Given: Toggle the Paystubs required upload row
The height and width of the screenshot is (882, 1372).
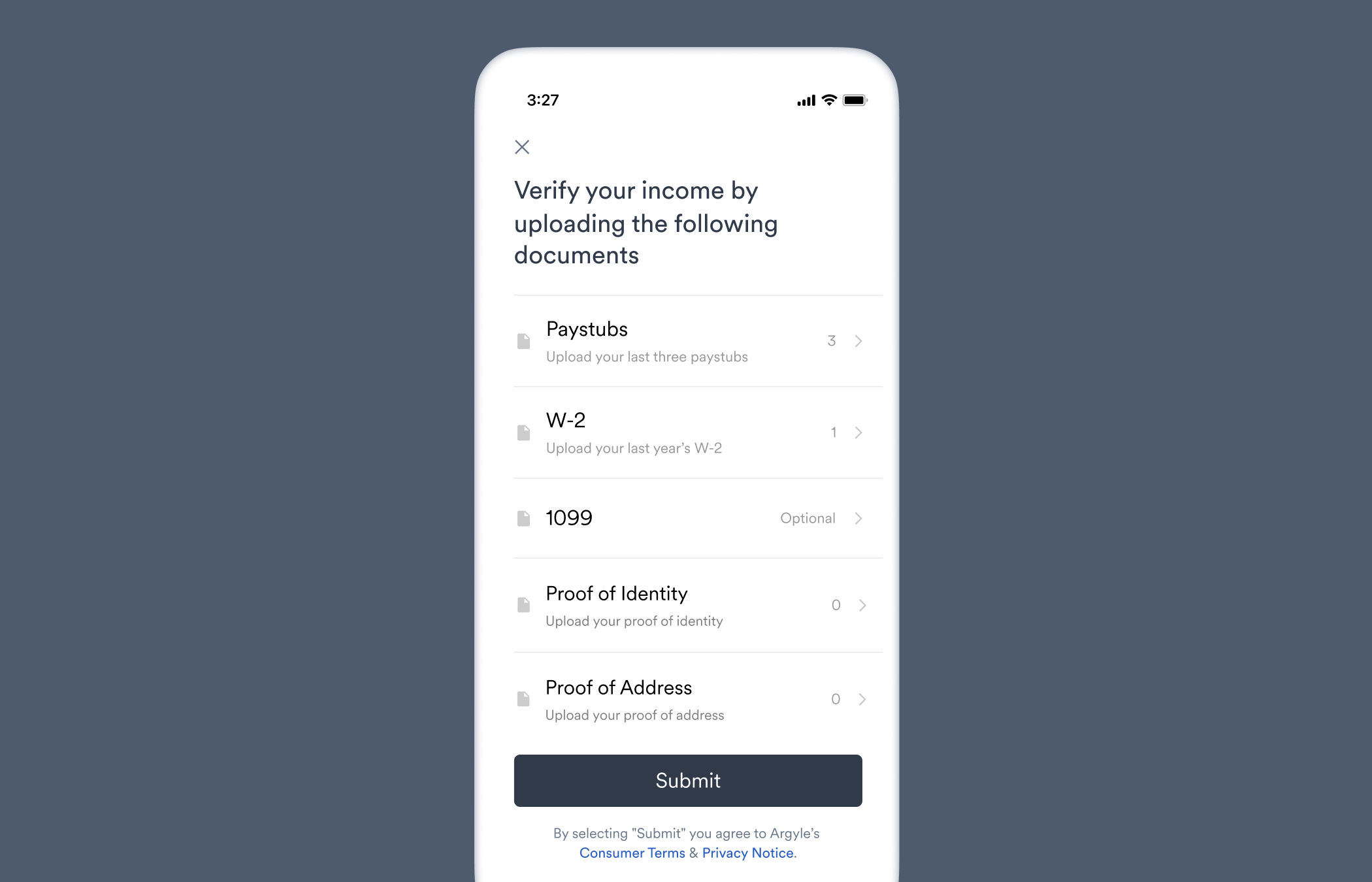Looking at the screenshot, I should [x=687, y=340].
